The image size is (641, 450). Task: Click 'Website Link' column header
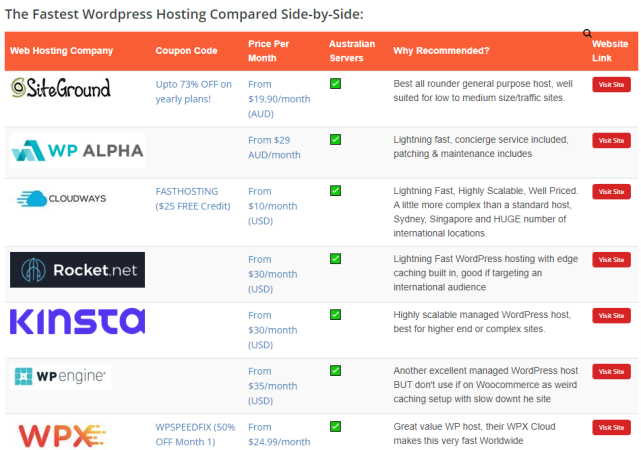tap(610, 51)
